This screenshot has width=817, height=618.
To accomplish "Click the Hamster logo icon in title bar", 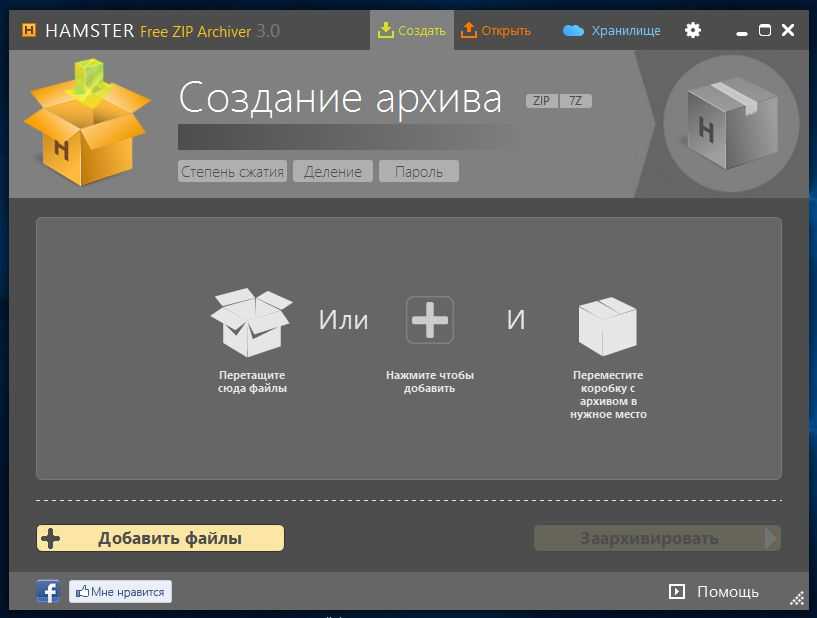I will [x=29, y=30].
